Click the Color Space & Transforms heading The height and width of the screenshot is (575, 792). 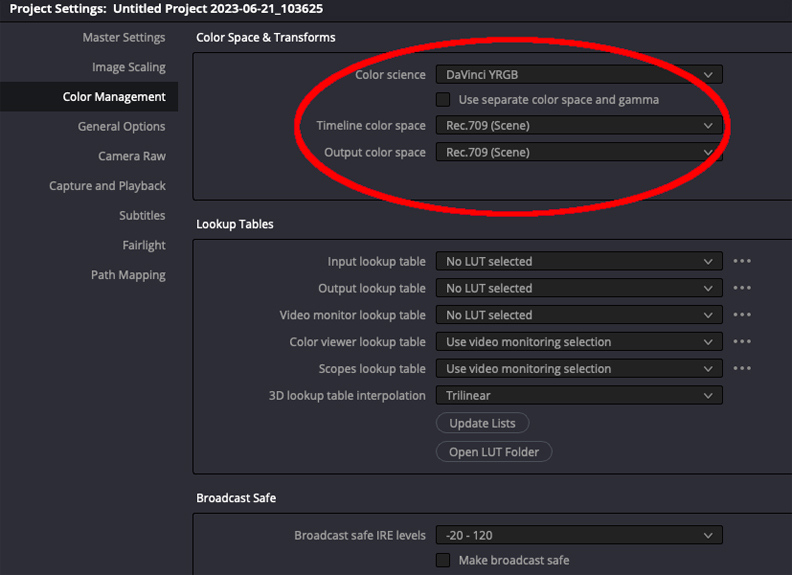[x=266, y=37]
